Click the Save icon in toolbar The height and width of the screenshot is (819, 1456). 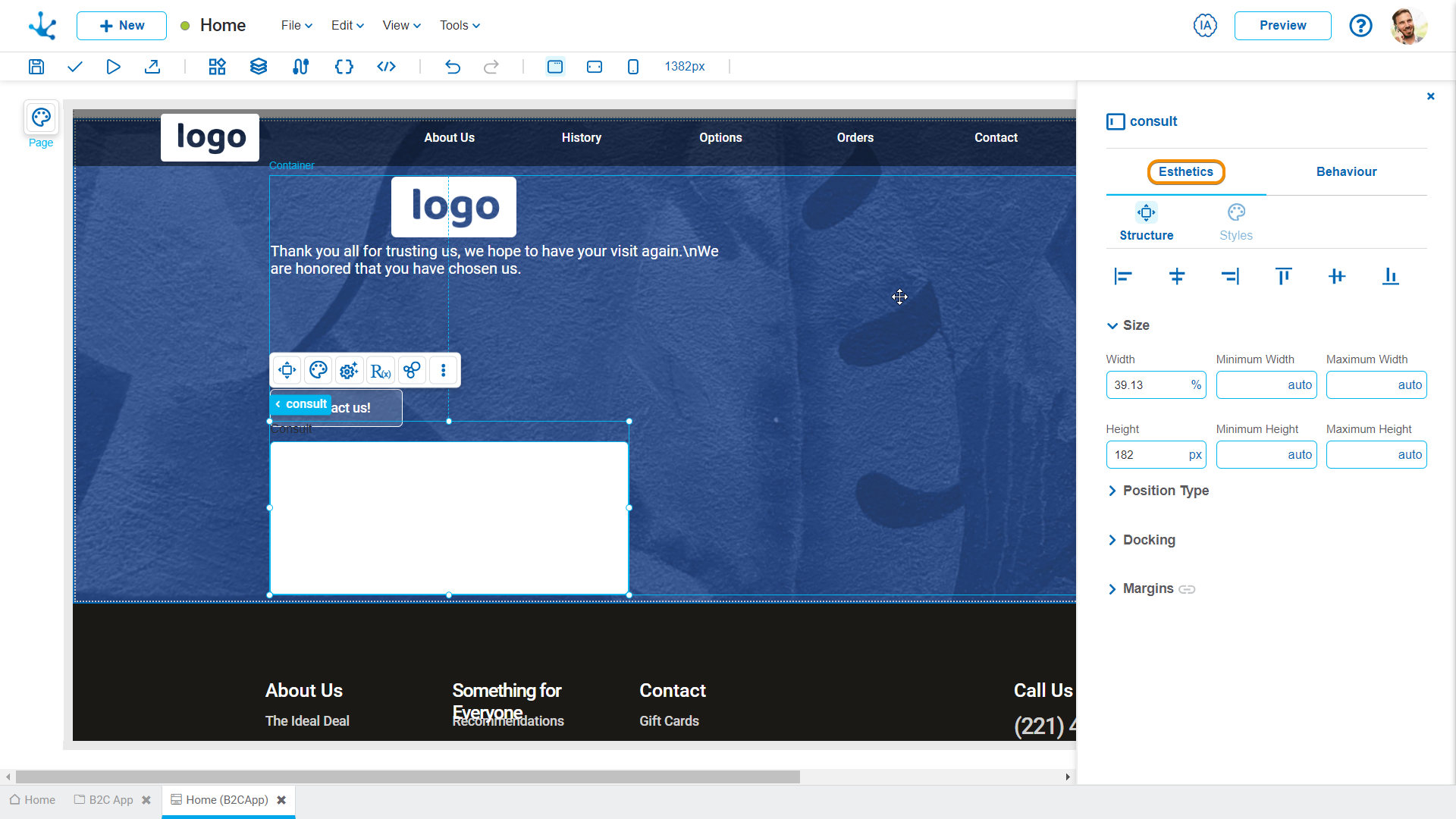(36, 67)
